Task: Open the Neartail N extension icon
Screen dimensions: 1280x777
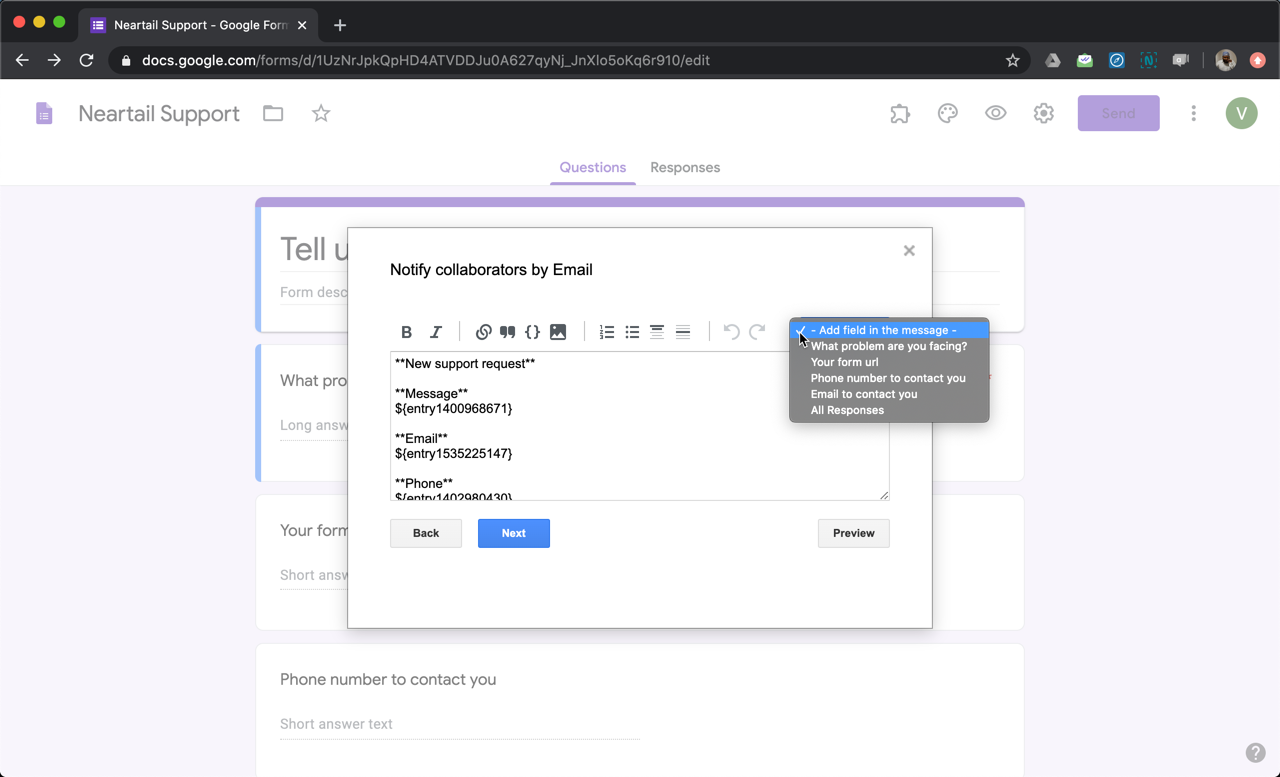Action: 1149,60
